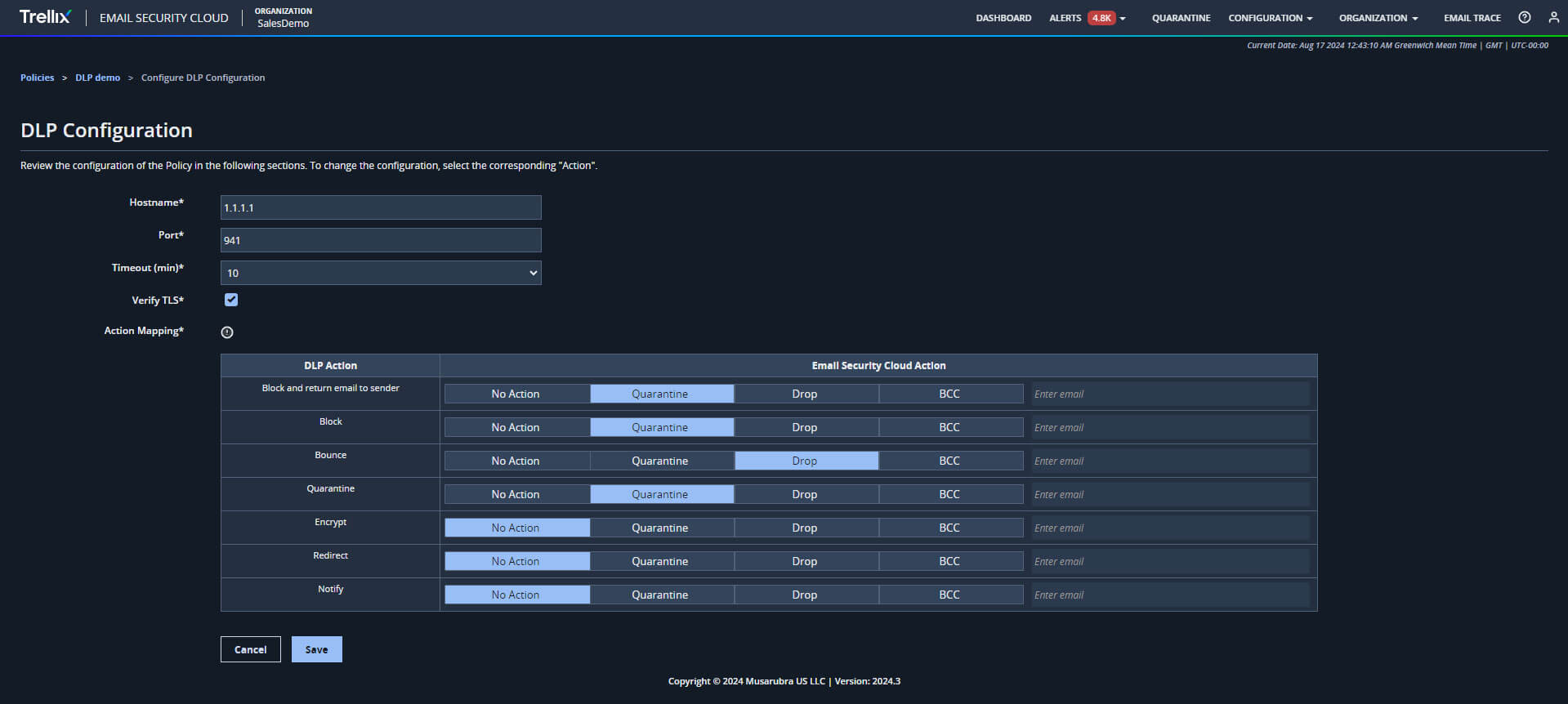Screen dimensions: 1568x704
Task: Open Email Trace in the navigation
Action: pos(1472,18)
